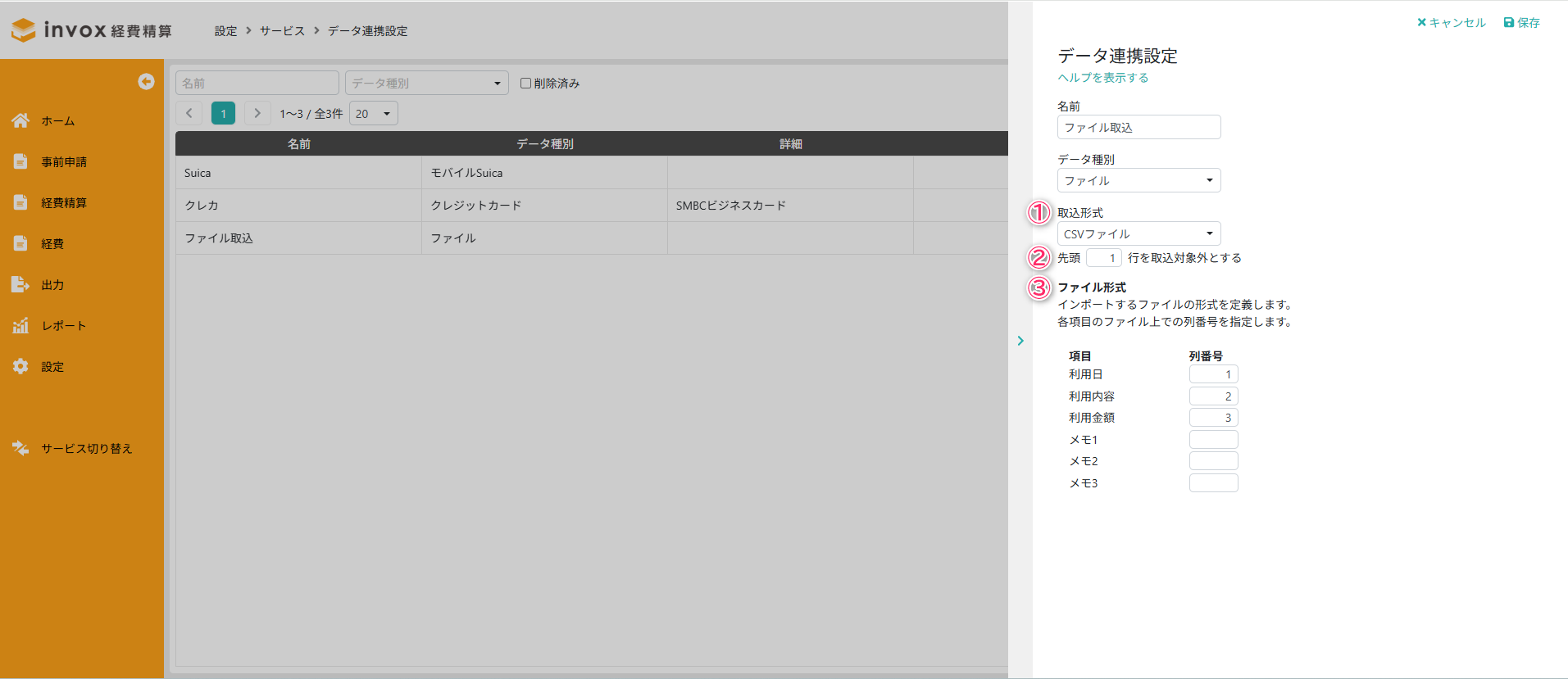1568x679 pixels.
Task: Click the home icon in sidebar
Action: point(20,120)
